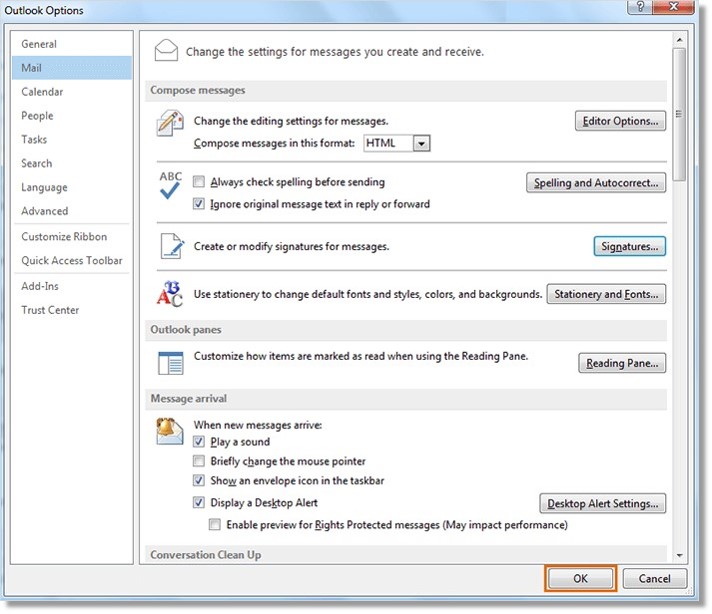Open Editor Options dialog
This screenshot has width=712, height=614.
[620, 121]
